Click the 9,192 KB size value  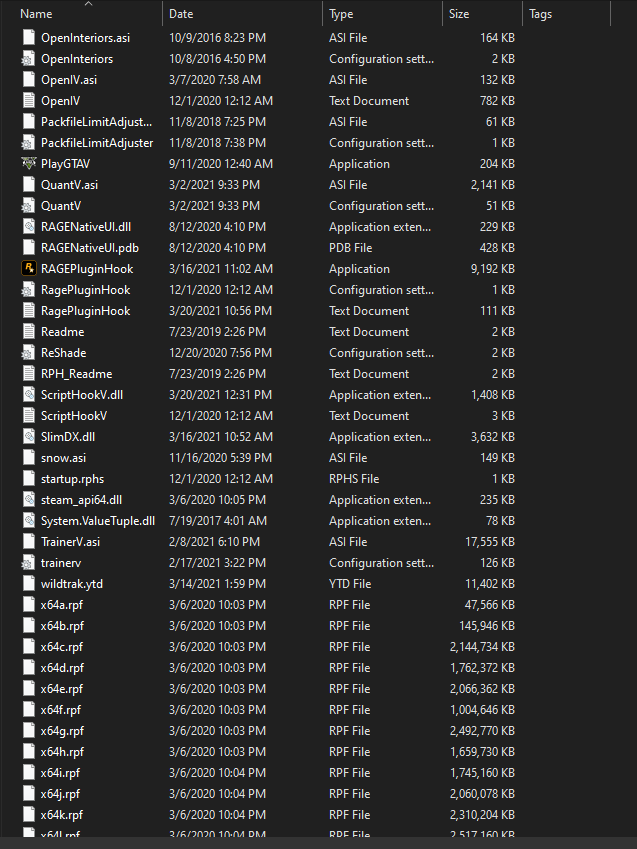tap(492, 269)
